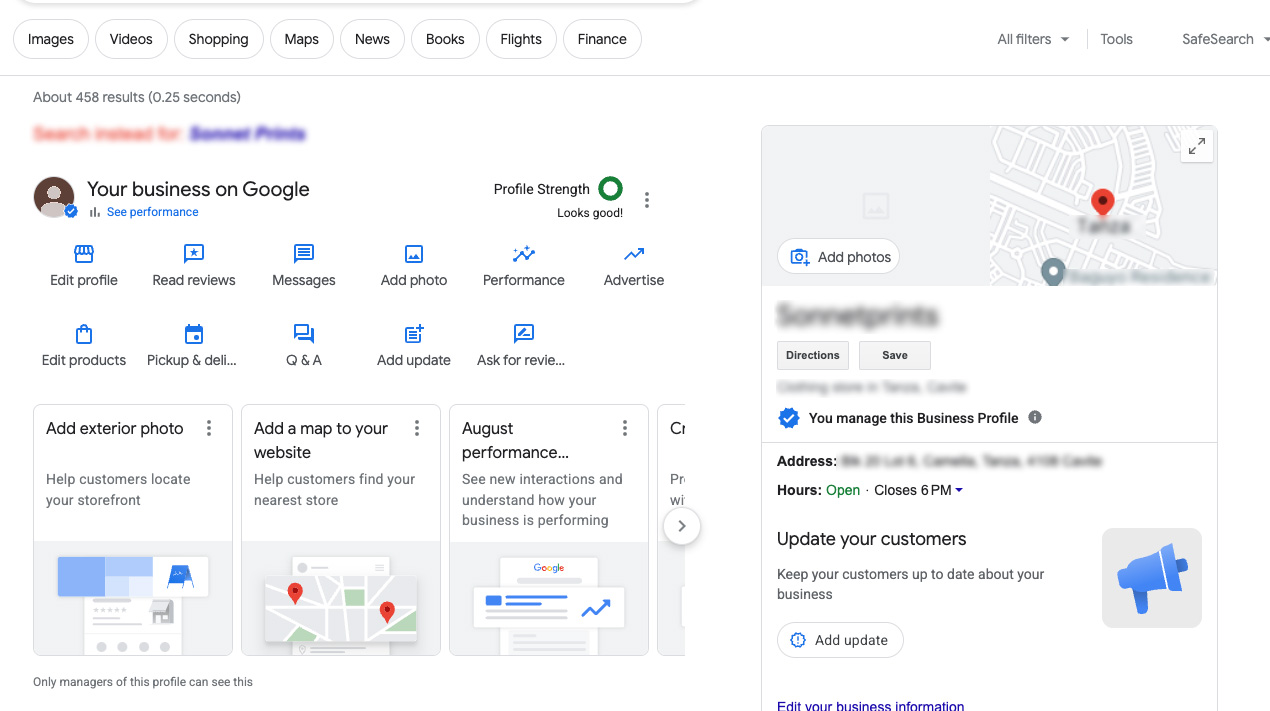Open Add exterior photo card options
The image size is (1270, 711).
tap(209, 428)
